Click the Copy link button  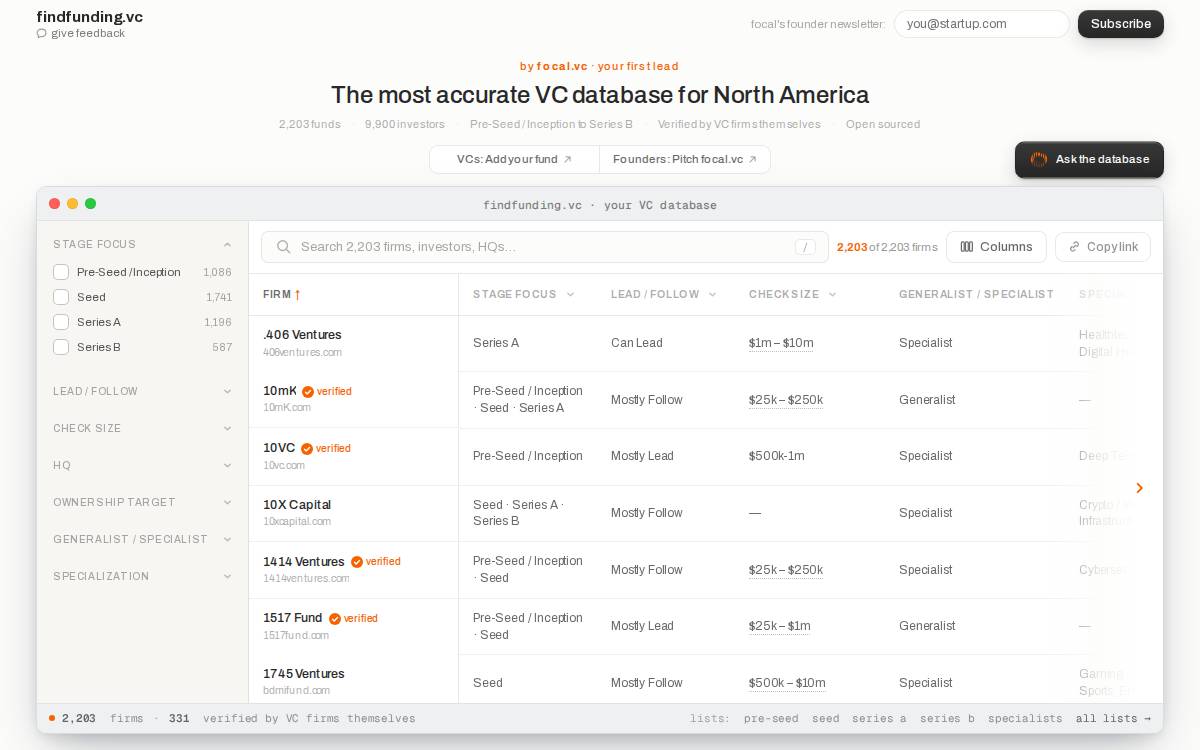click(1103, 247)
